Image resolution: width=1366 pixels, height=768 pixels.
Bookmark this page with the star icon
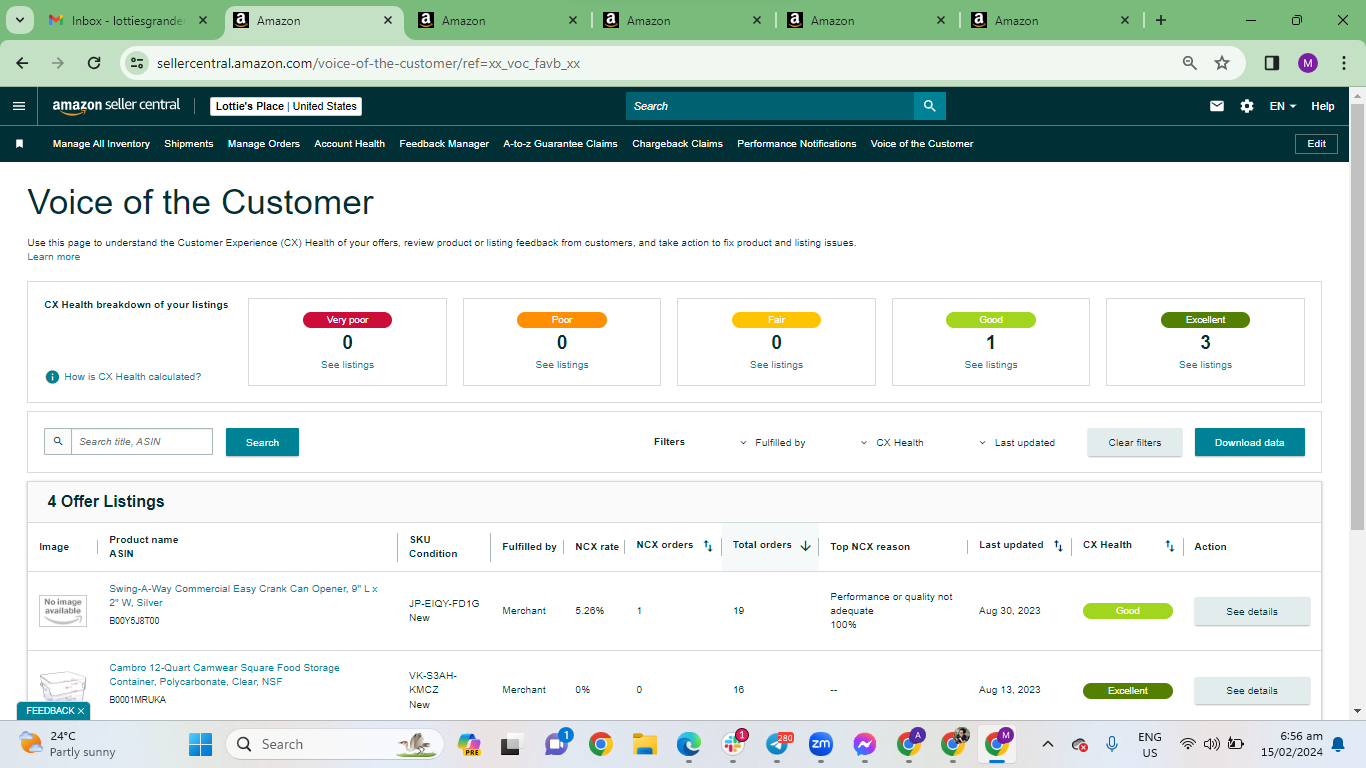coord(1222,63)
